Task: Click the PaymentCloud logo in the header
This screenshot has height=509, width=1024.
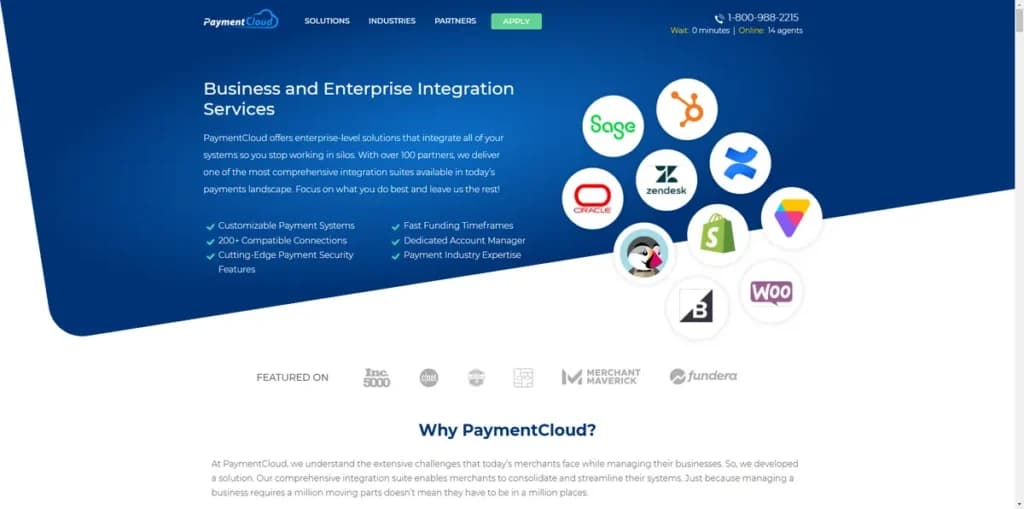Action: [x=241, y=21]
